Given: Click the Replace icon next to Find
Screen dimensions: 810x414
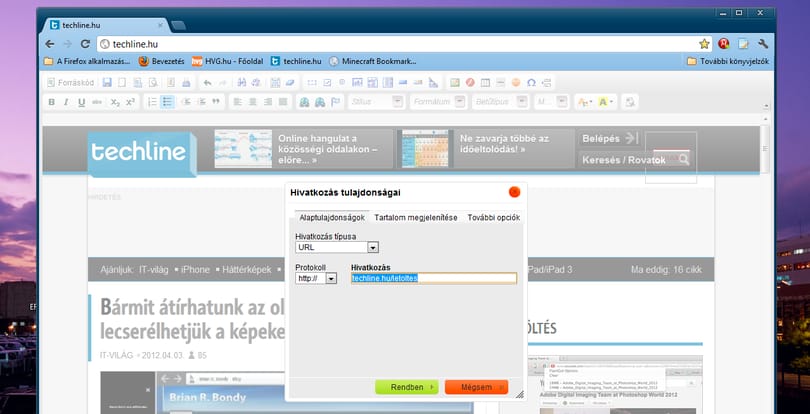Looking at the screenshot, I should pyautogui.click(x=256, y=83).
